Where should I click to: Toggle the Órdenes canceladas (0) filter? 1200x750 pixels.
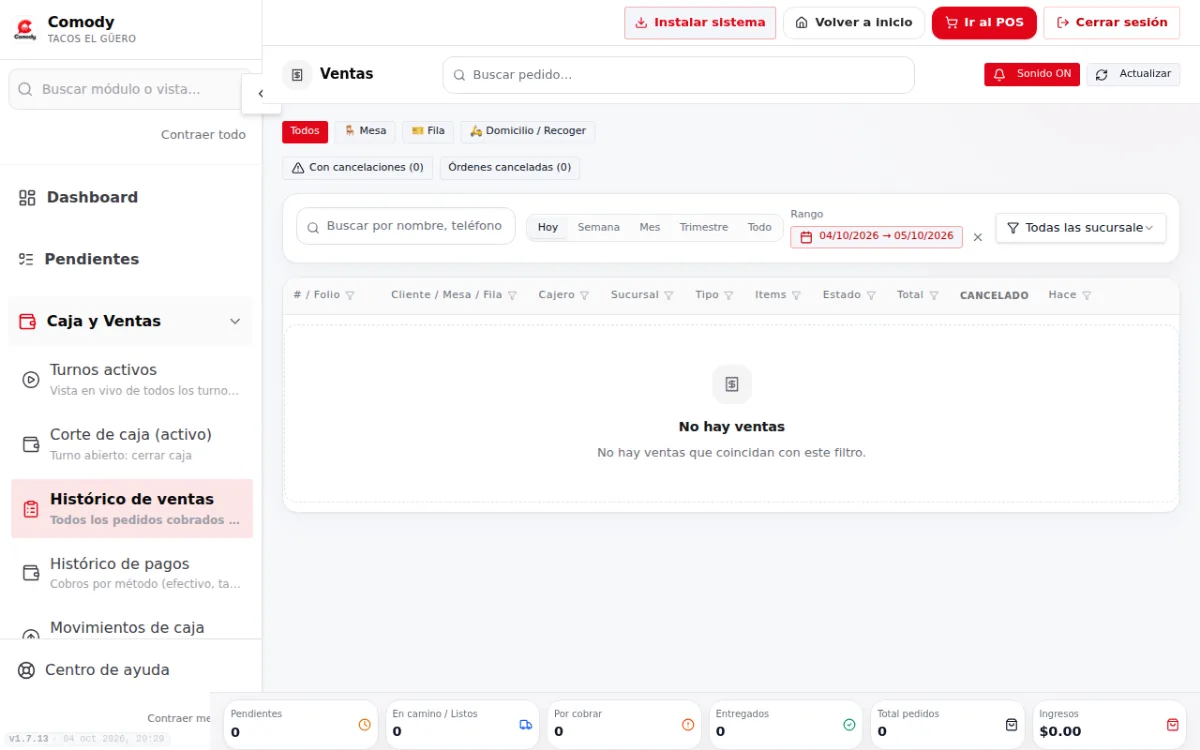click(510, 168)
